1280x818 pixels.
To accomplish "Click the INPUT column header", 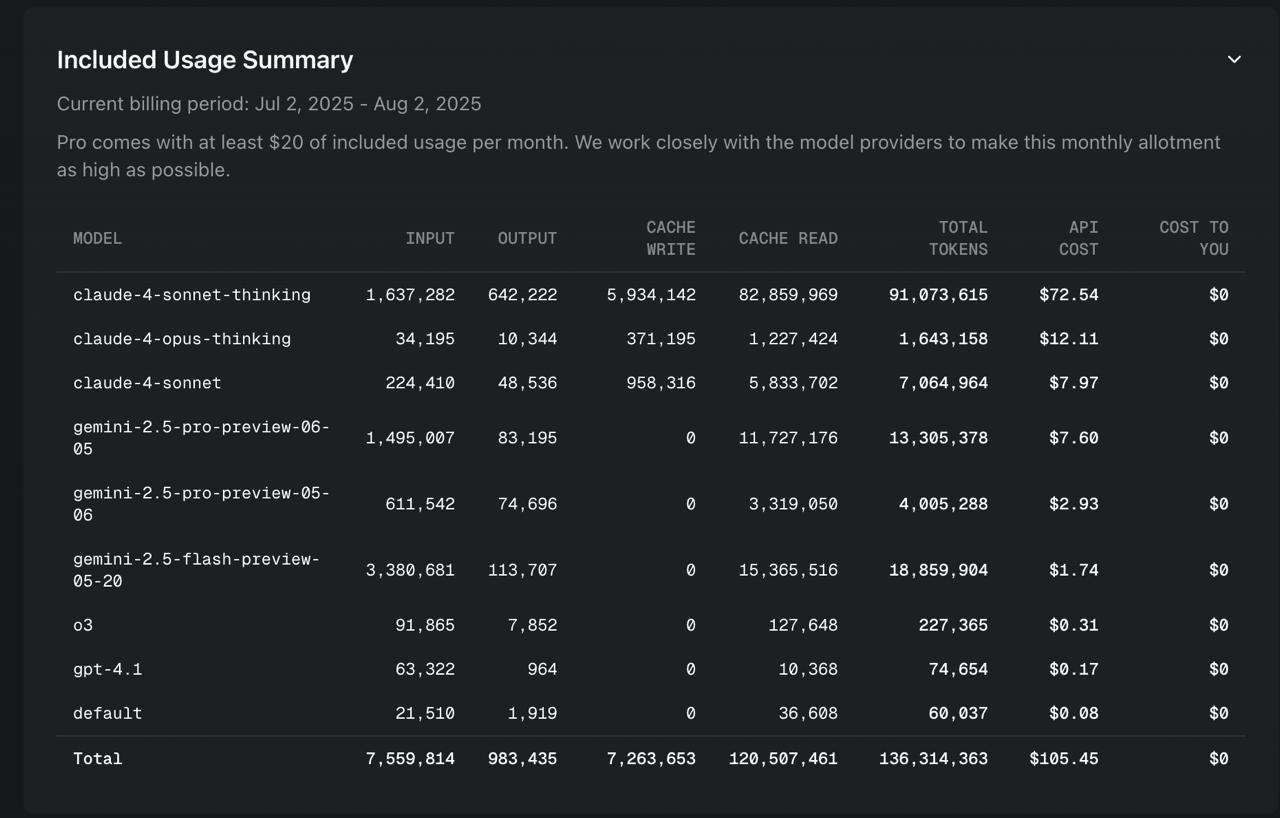I will (x=430, y=238).
